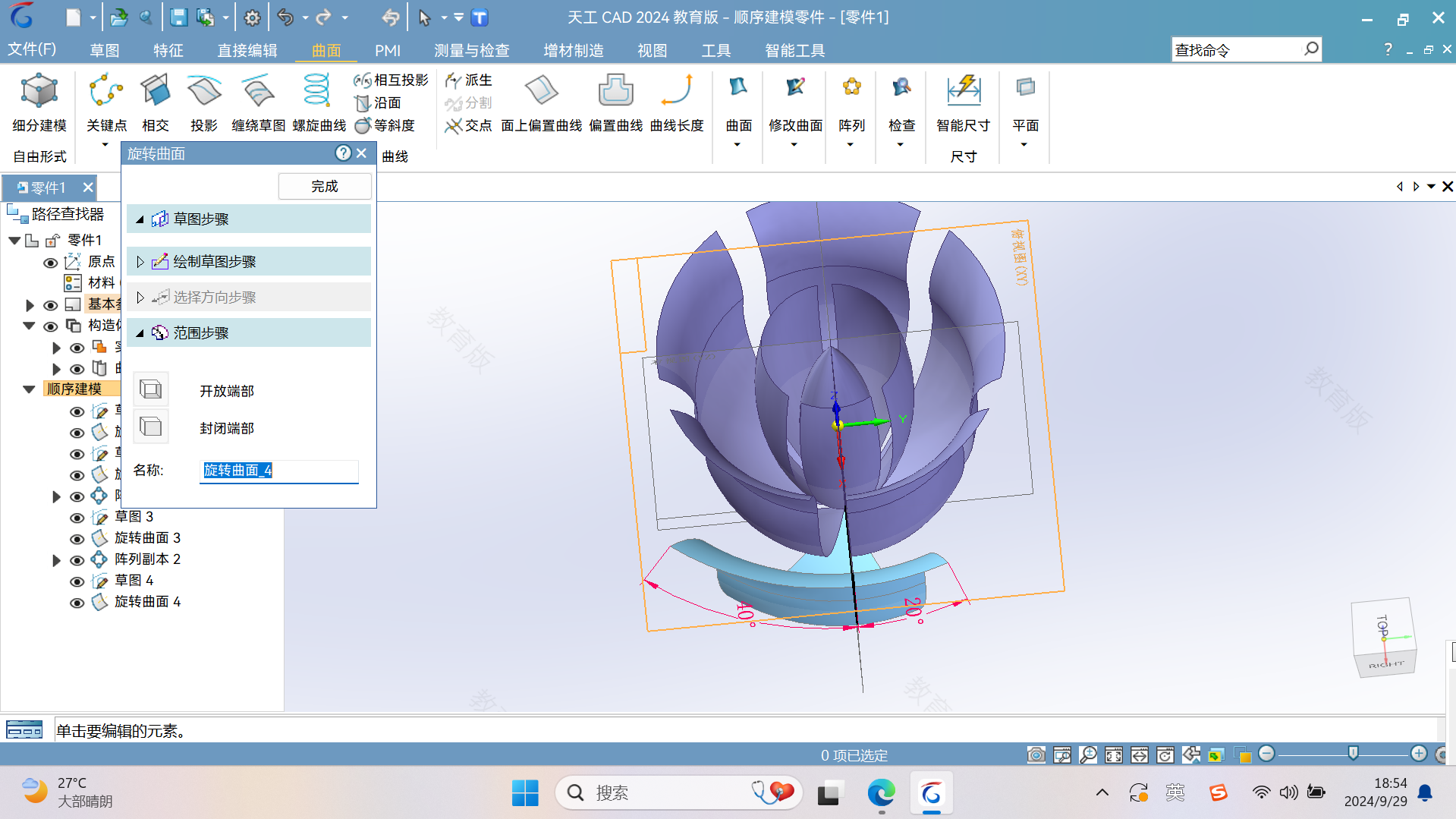Open the 缠绕草图 wrap sketch tool

[258, 102]
